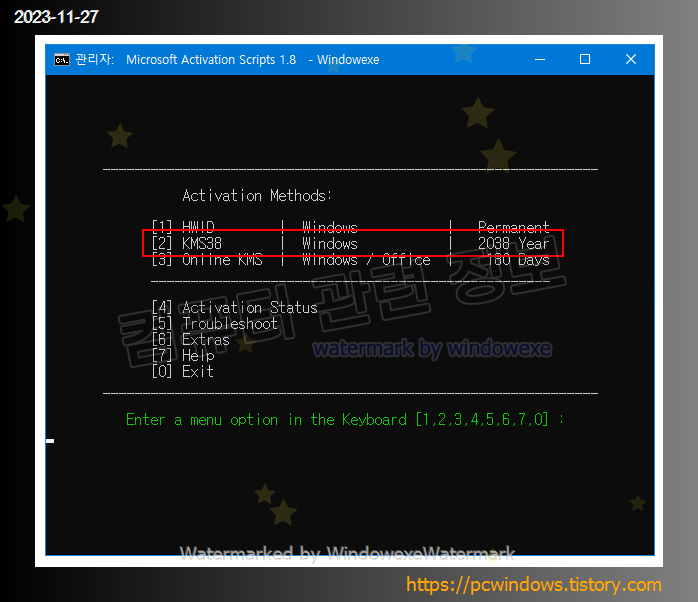
Task: Select the '[1] HWID' menu line
Action: 350,227
